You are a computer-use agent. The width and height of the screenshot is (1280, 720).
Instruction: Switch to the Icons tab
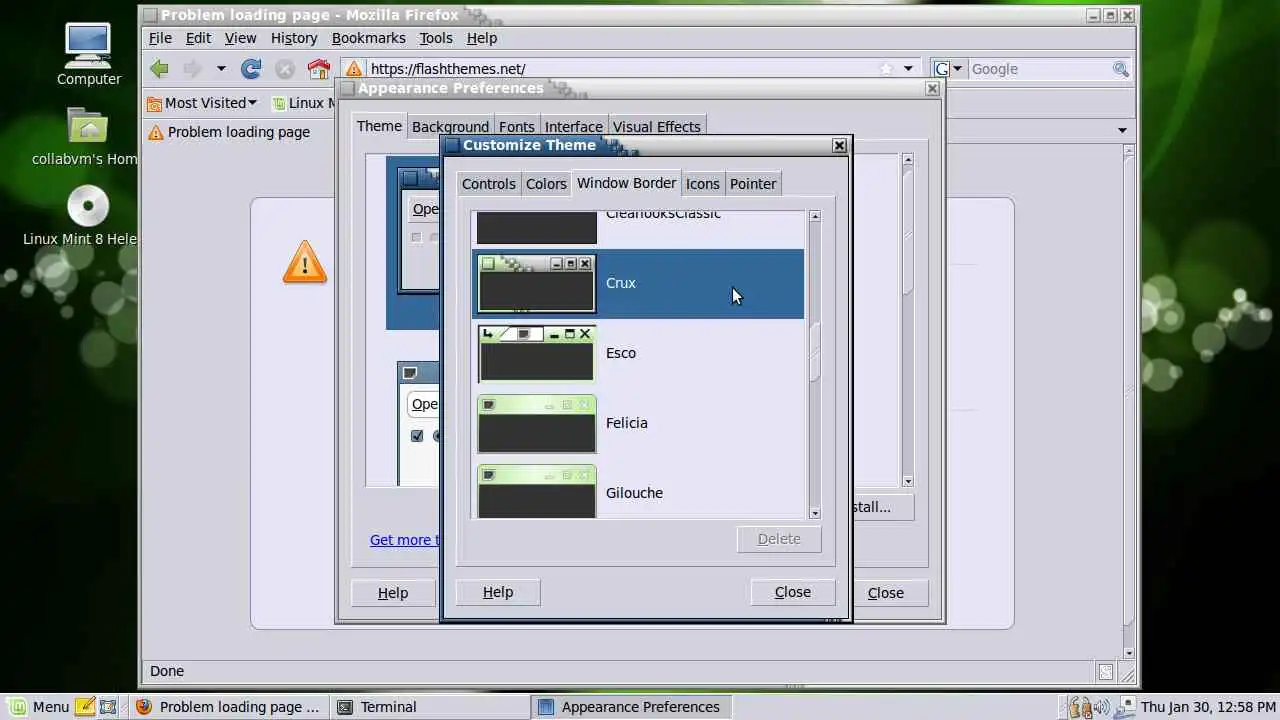[x=702, y=184]
